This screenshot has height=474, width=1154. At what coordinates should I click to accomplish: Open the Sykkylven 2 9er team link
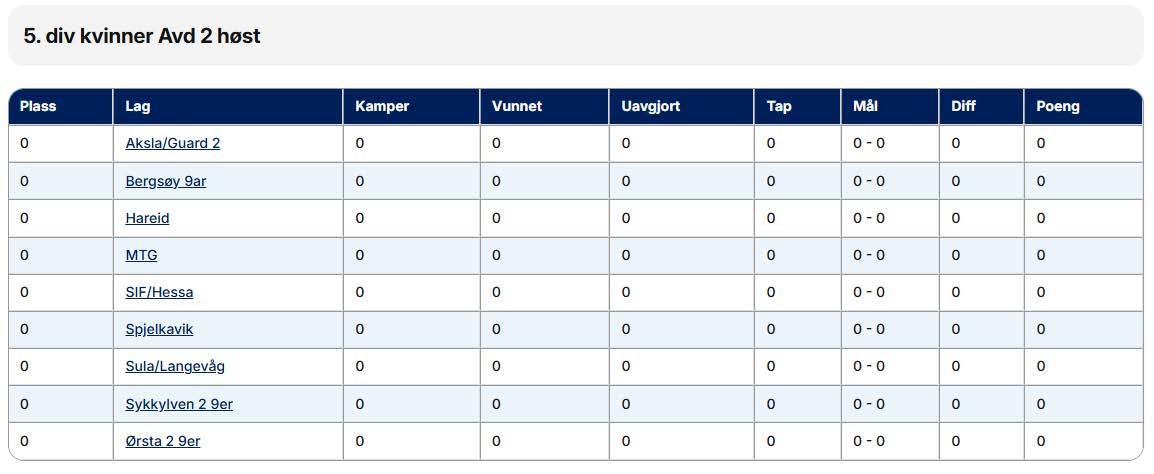click(179, 404)
